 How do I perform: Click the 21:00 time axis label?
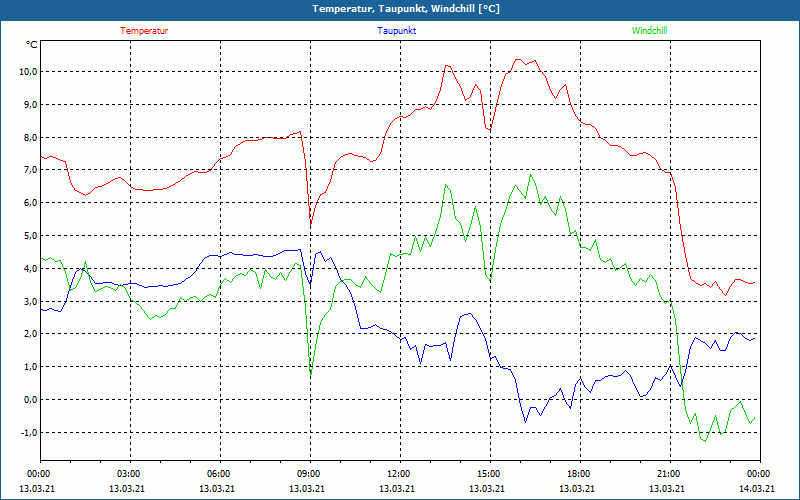(x=668, y=474)
